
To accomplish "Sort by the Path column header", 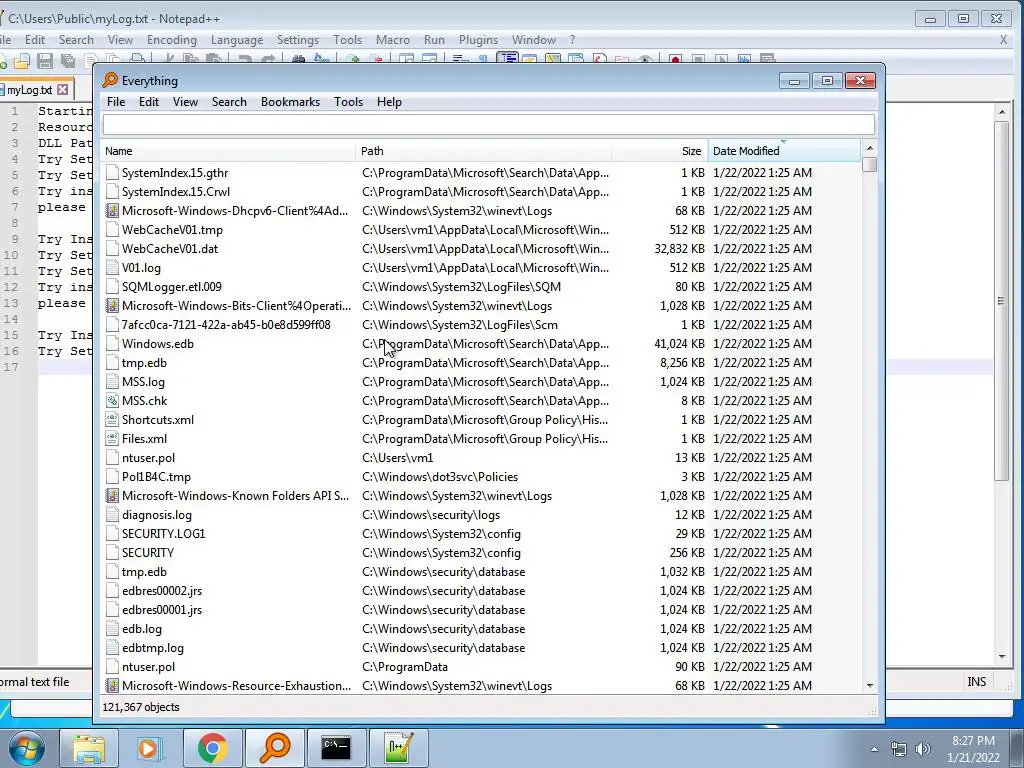I will click(x=484, y=151).
